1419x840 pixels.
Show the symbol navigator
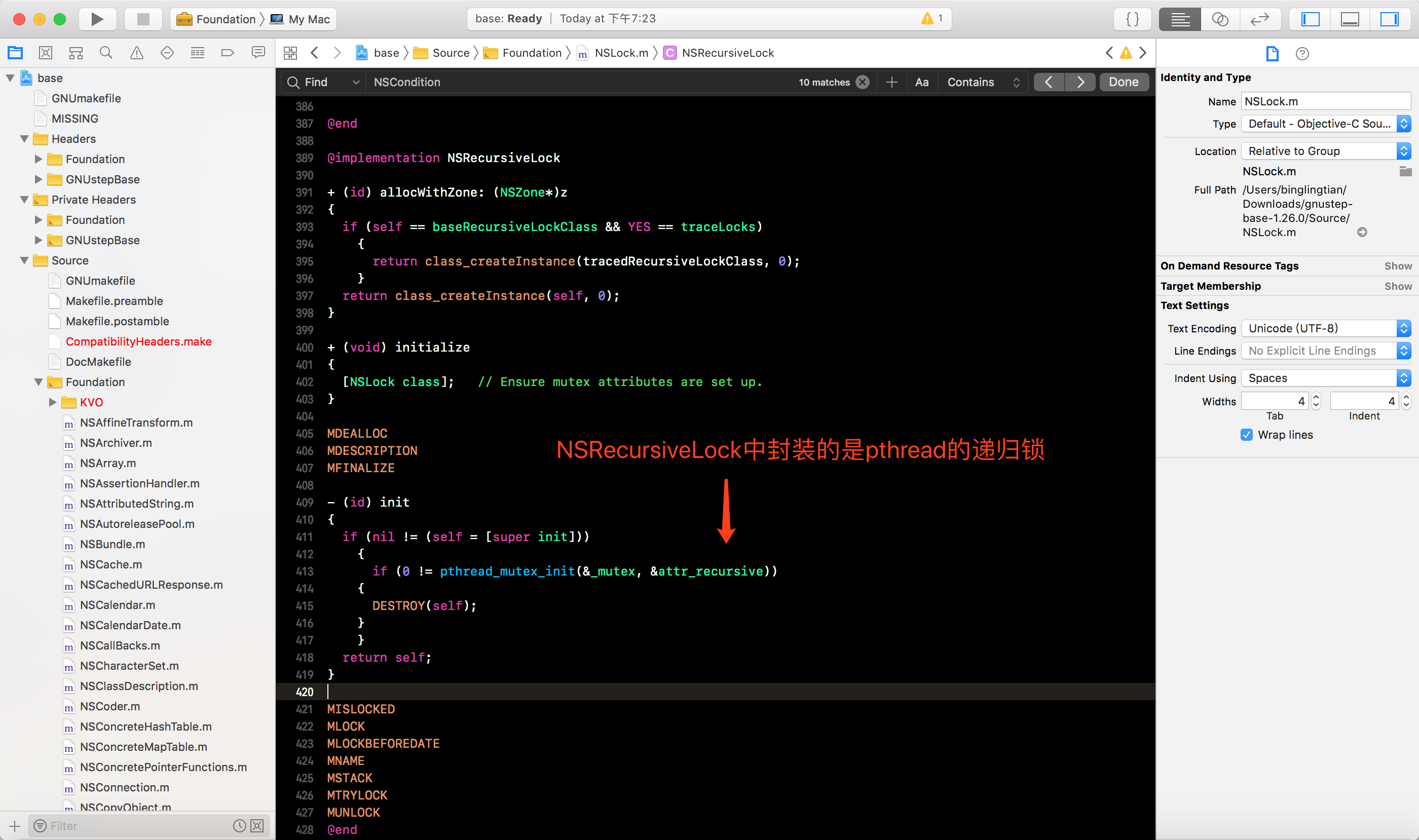pyautogui.click(x=76, y=53)
